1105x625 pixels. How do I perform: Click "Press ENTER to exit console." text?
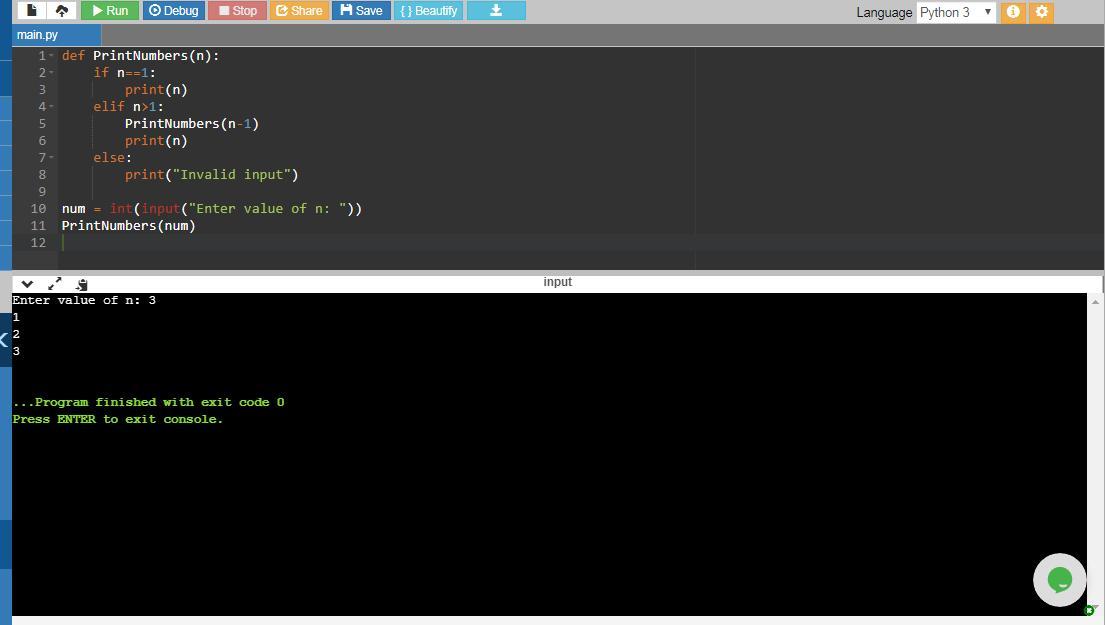point(118,419)
